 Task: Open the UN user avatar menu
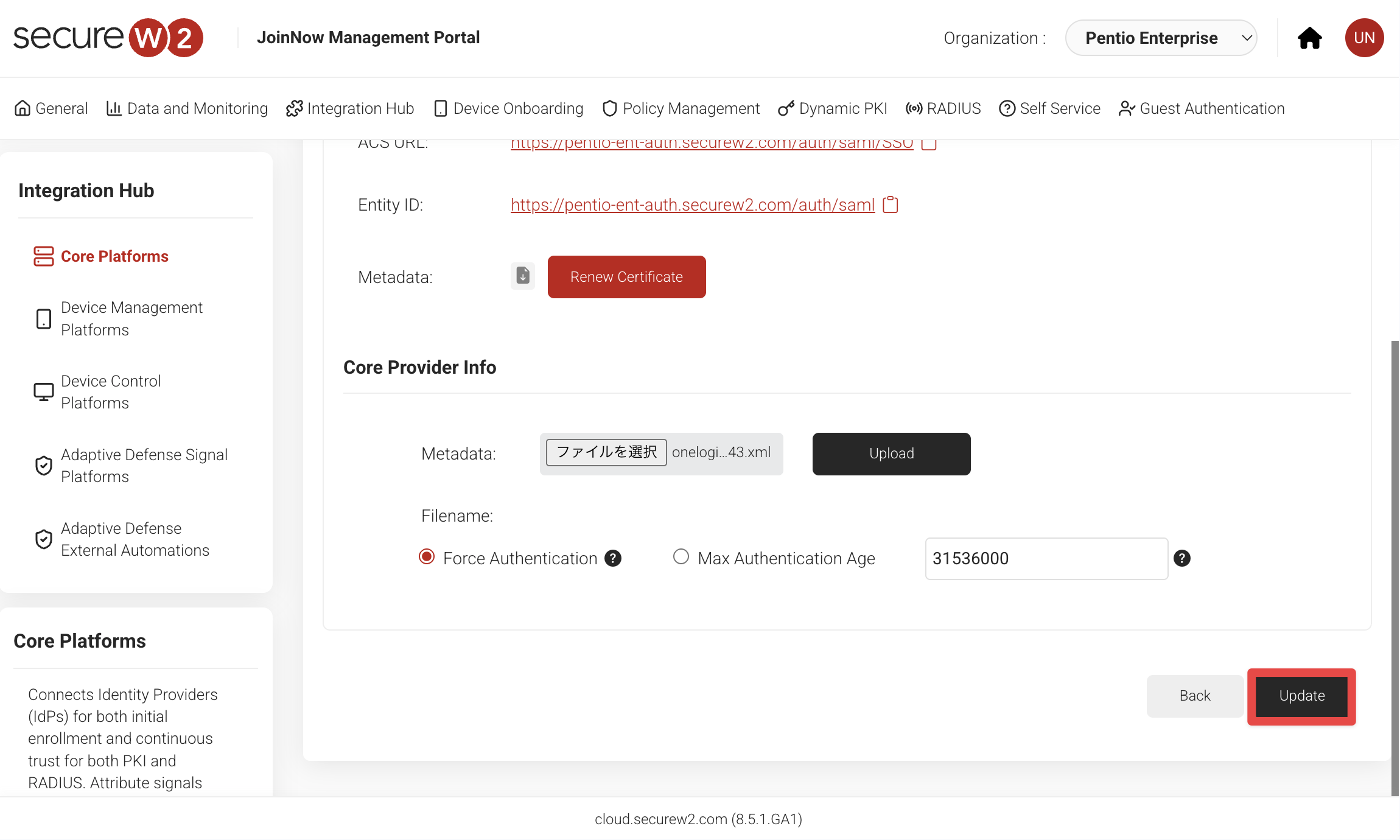(1364, 38)
